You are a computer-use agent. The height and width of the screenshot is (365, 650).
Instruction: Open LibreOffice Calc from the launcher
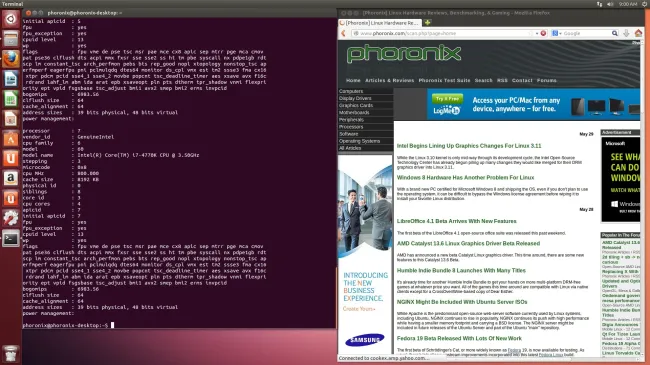click(11, 99)
